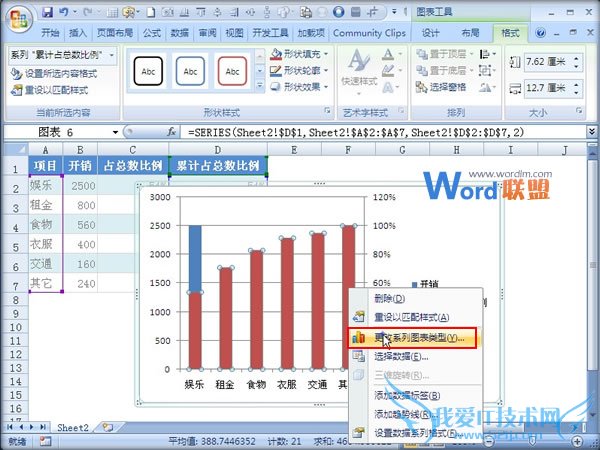This screenshot has width=600, height=450.
Task: Choose 添加趋势线(R) from context menu
Action: [415, 414]
